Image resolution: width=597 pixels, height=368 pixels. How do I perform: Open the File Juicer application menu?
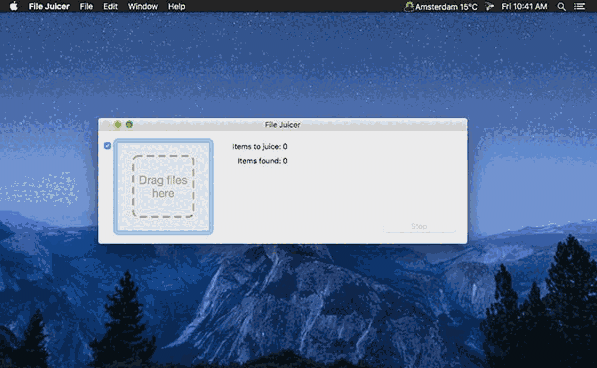(x=49, y=6)
